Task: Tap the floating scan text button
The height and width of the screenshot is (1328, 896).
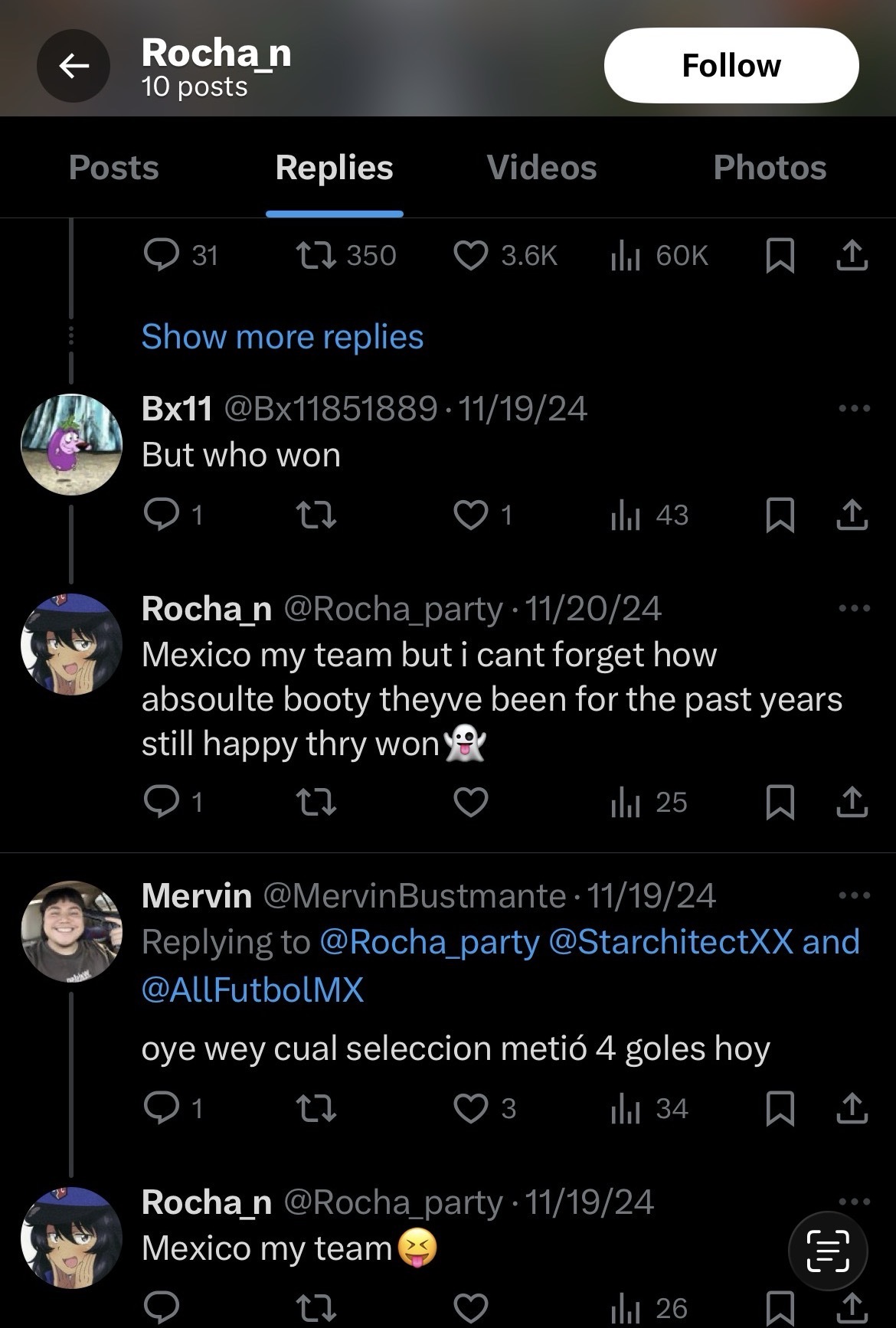Action: click(x=828, y=1251)
